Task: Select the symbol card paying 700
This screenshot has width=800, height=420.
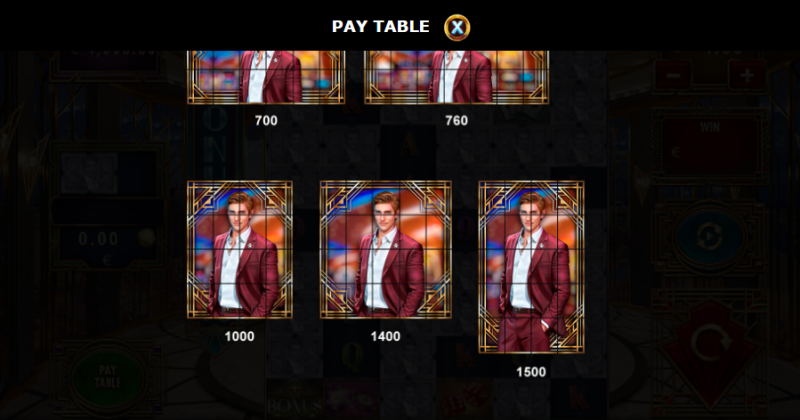Action: pyautogui.click(x=266, y=77)
